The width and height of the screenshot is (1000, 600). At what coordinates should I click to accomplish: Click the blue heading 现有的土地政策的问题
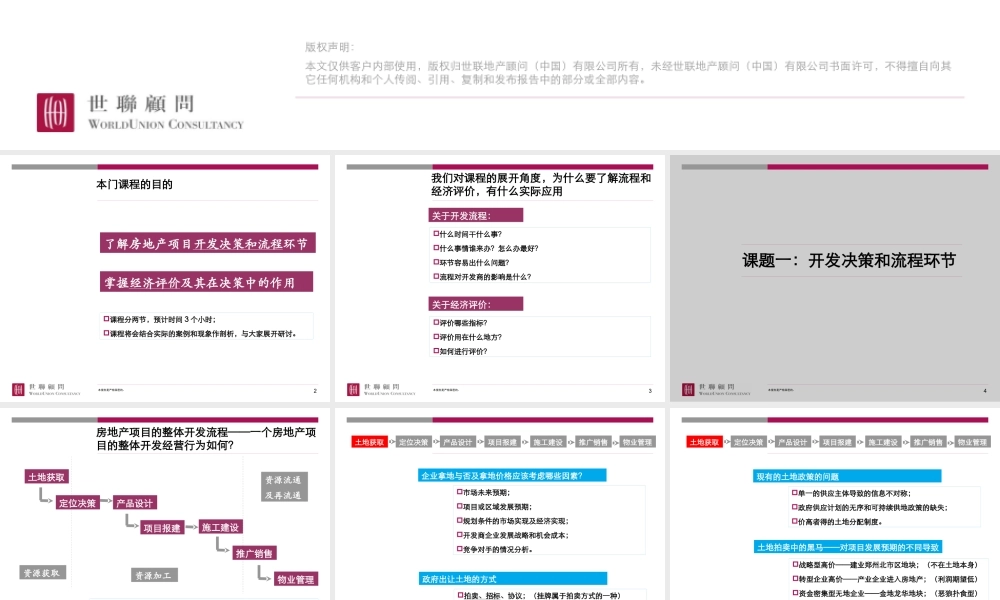[847, 476]
